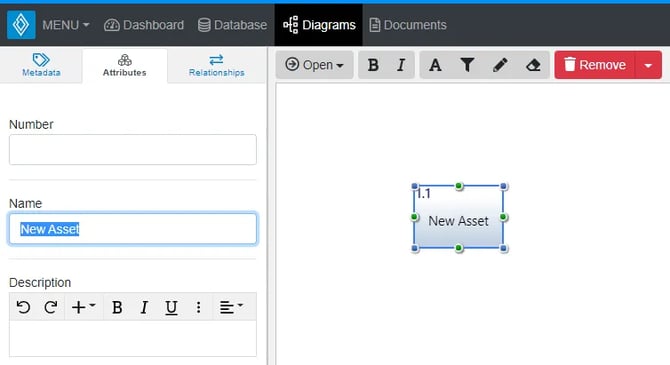Screen dimensions: 670x365
Task: Expand the Remove button dropdown arrow
Action: (648, 65)
